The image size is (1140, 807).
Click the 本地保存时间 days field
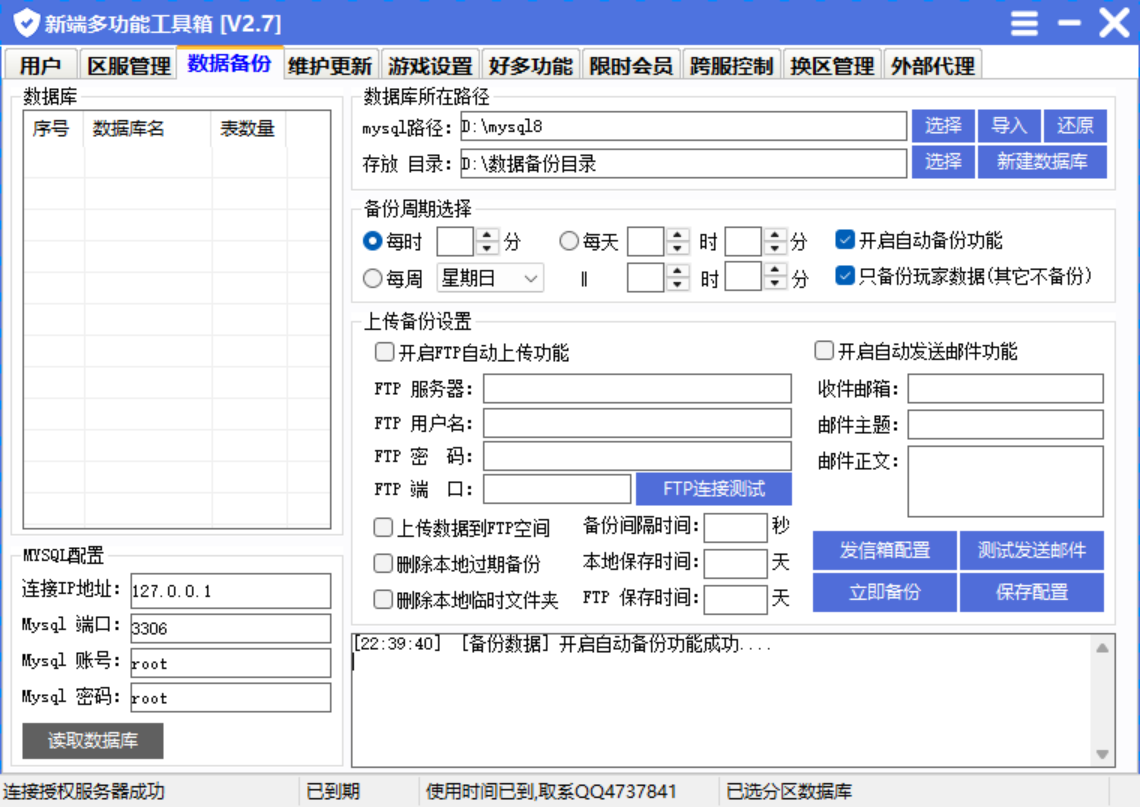(735, 563)
